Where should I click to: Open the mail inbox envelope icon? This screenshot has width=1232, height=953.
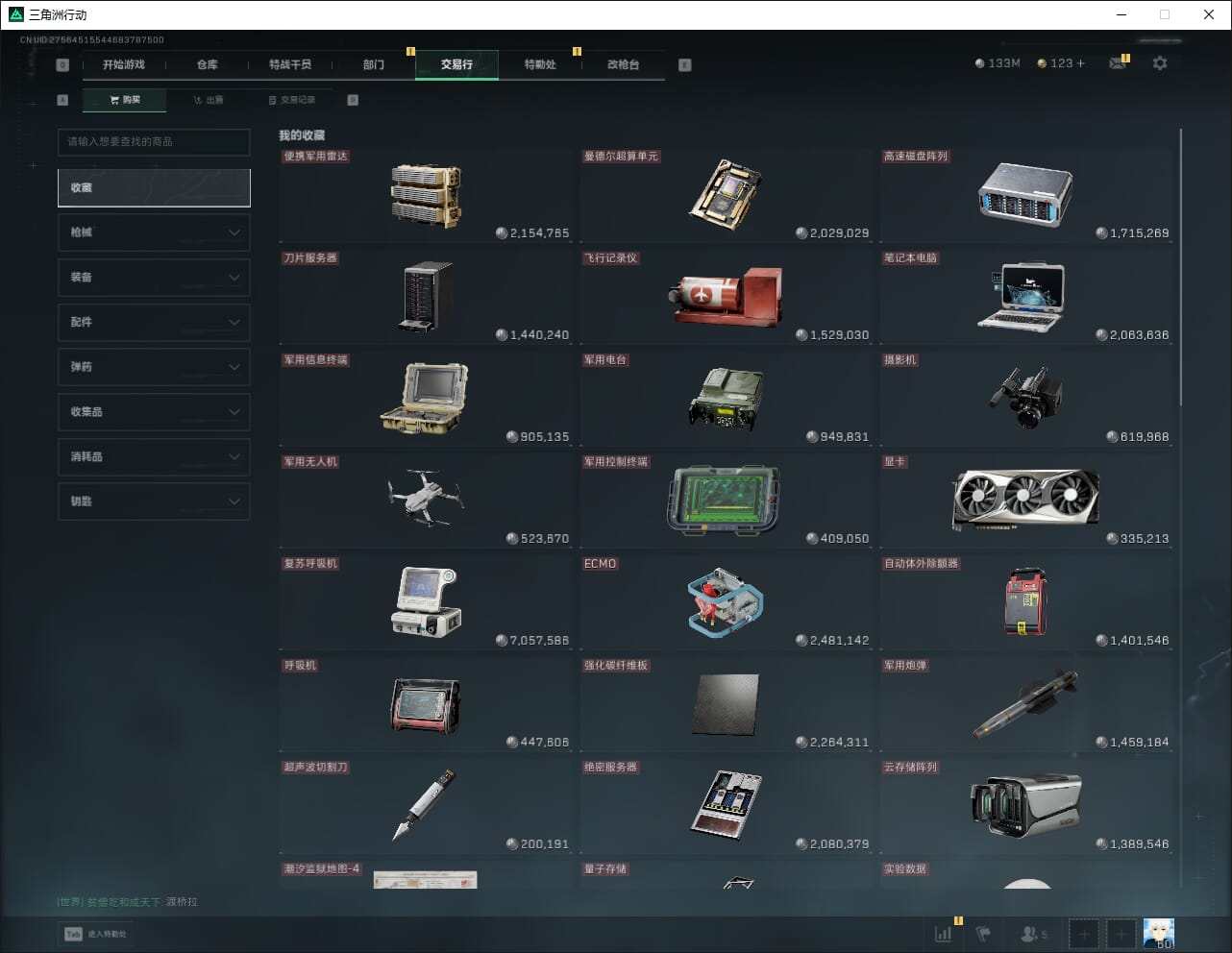(1117, 63)
